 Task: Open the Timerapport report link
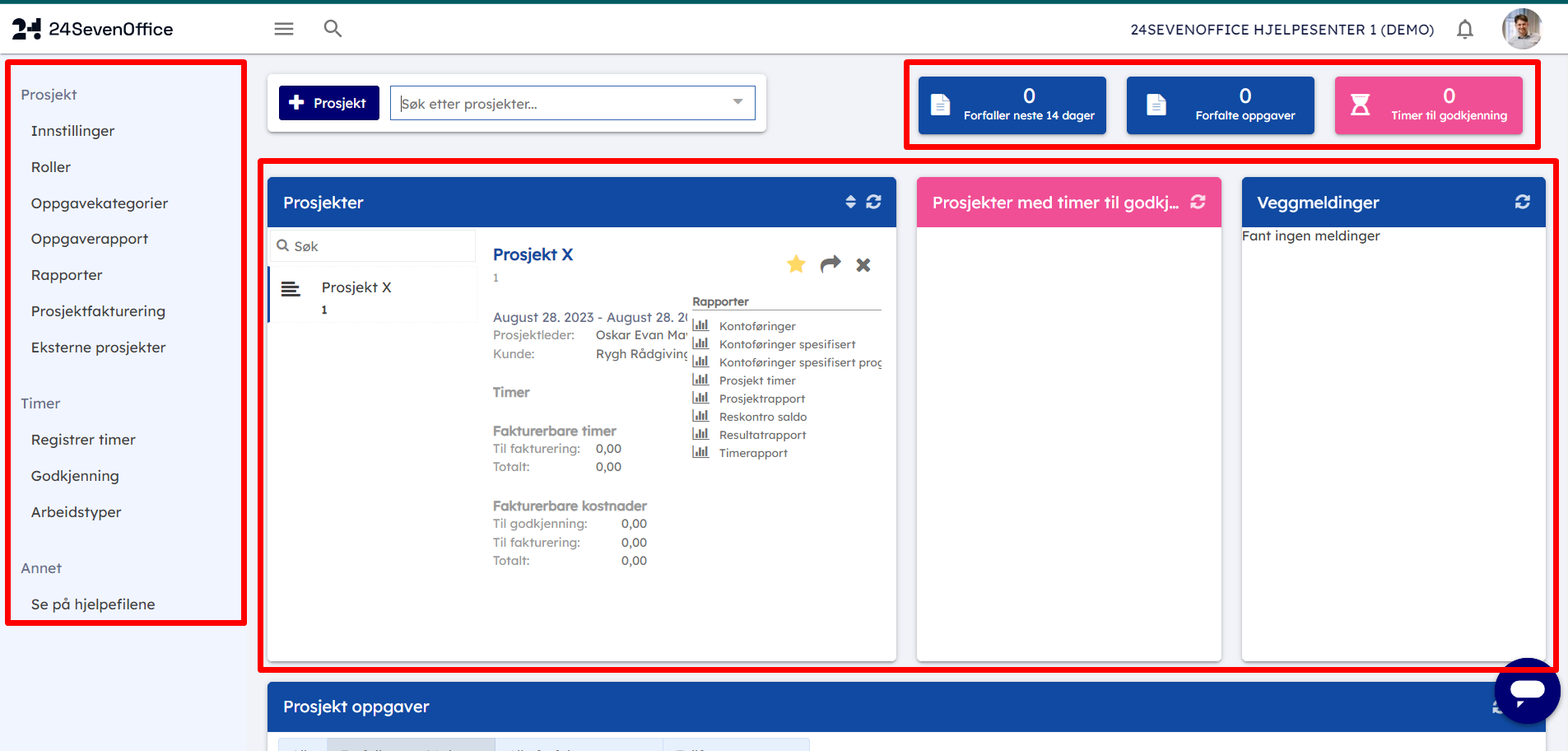tap(752, 453)
